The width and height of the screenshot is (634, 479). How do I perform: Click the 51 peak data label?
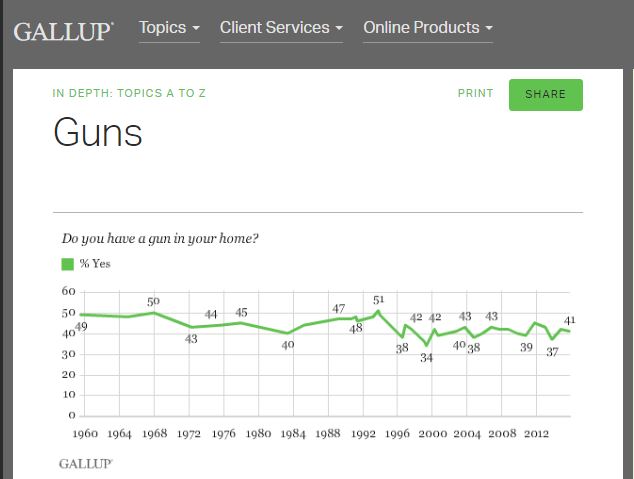[378, 300]
